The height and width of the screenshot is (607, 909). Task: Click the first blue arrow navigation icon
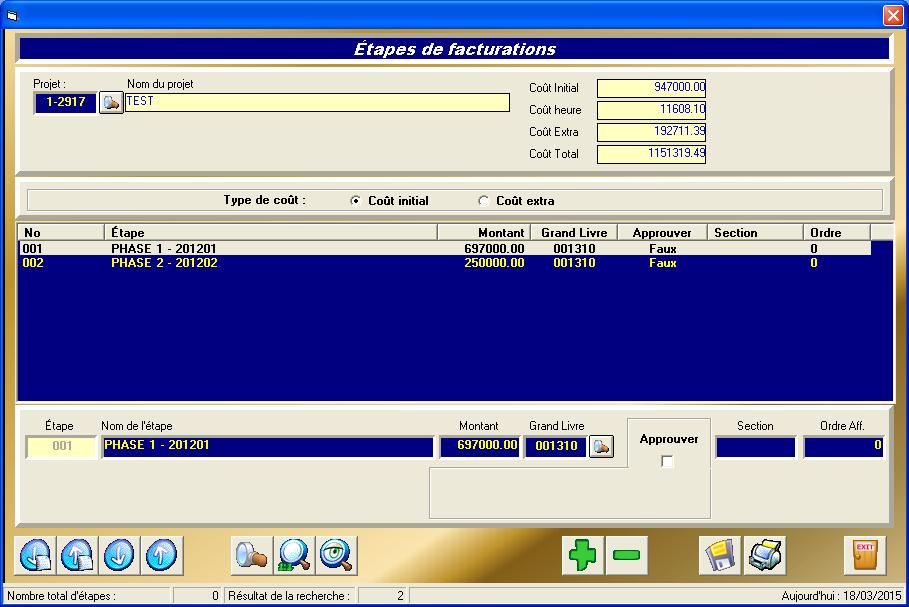(x=36, y=555)
